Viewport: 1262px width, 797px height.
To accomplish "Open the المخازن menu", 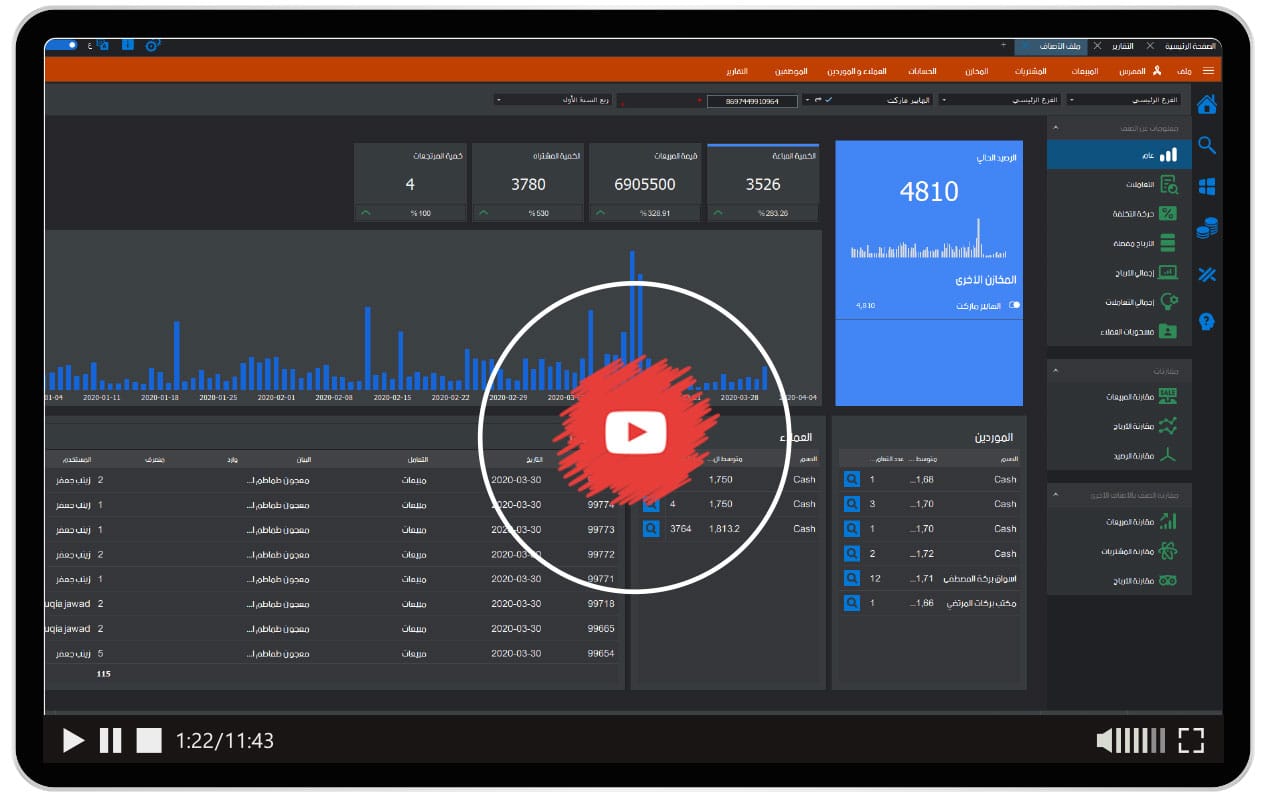I will coord(976,71).
